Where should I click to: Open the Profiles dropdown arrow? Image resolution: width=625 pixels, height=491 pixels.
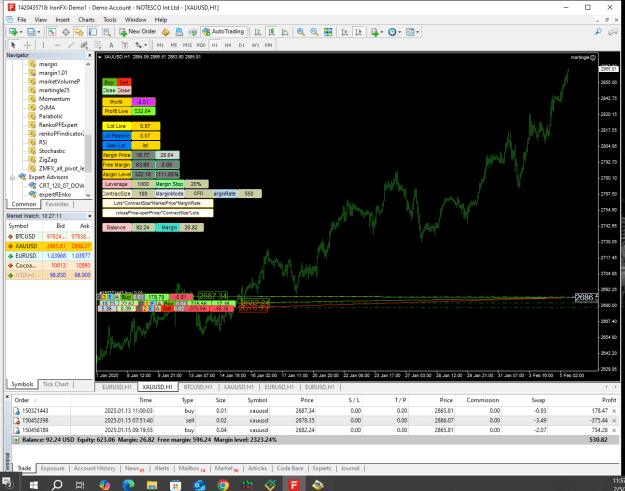[39, 32]
